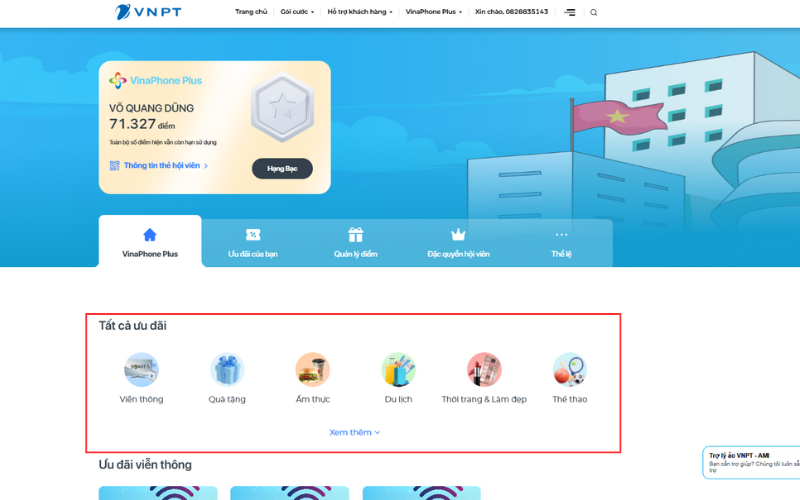Open the Trợ lý ảo VNPT - AMI chat widget

pyautogui.click(x=751, y=462)
